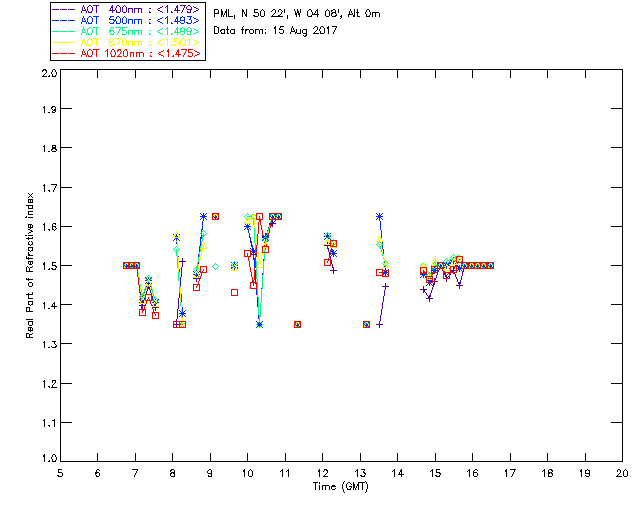Click the AOT 500nm legend entry
The image size is (640, 512).
(126, 20)
